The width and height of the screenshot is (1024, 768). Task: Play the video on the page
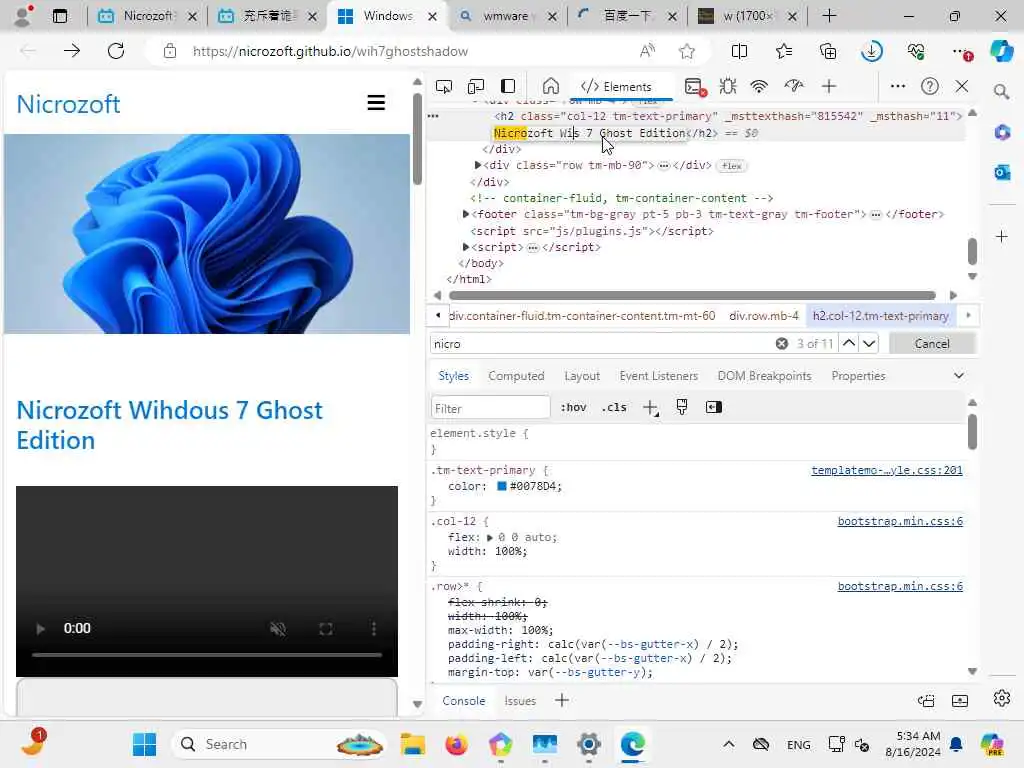(40, 628)
